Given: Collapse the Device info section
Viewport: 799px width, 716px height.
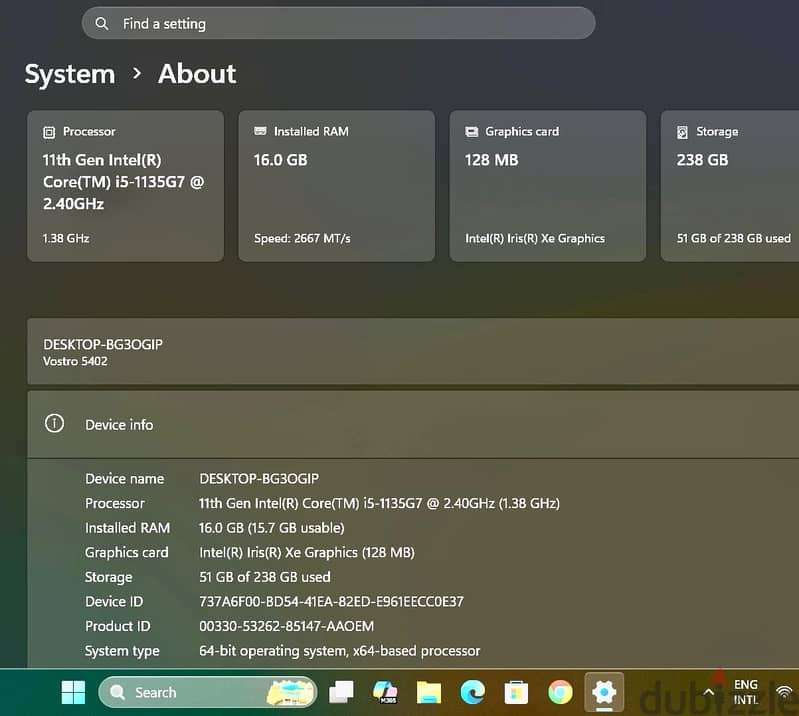Looking at the screenshot, I should click(413, 424).
